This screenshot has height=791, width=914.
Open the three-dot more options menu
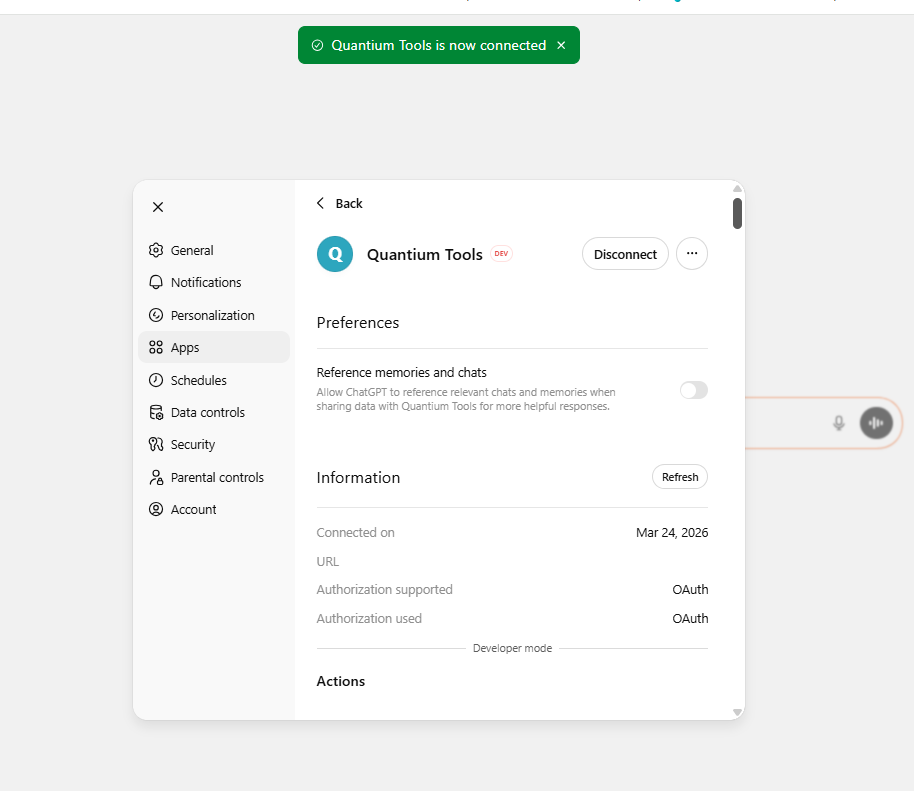pyautogui.click(x=692, y=254)
